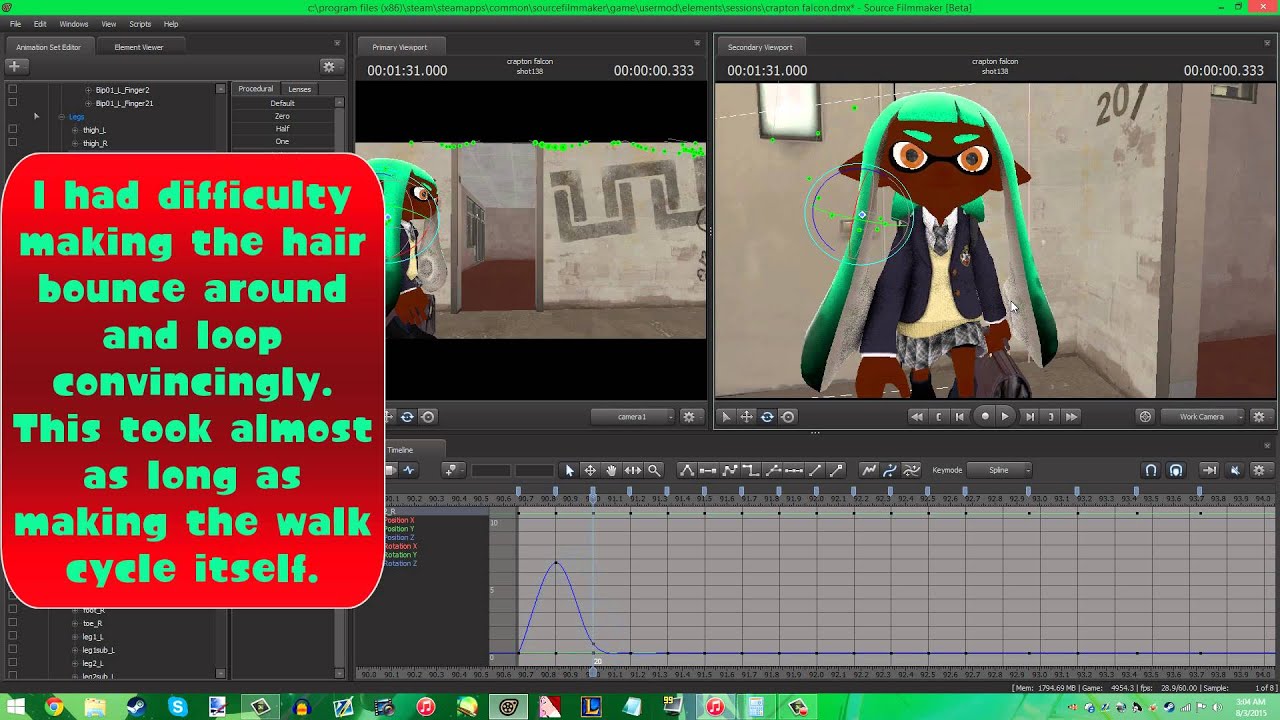
Task: Tick the checkbox beside thigh_R
Action: (x=12, y=143)
